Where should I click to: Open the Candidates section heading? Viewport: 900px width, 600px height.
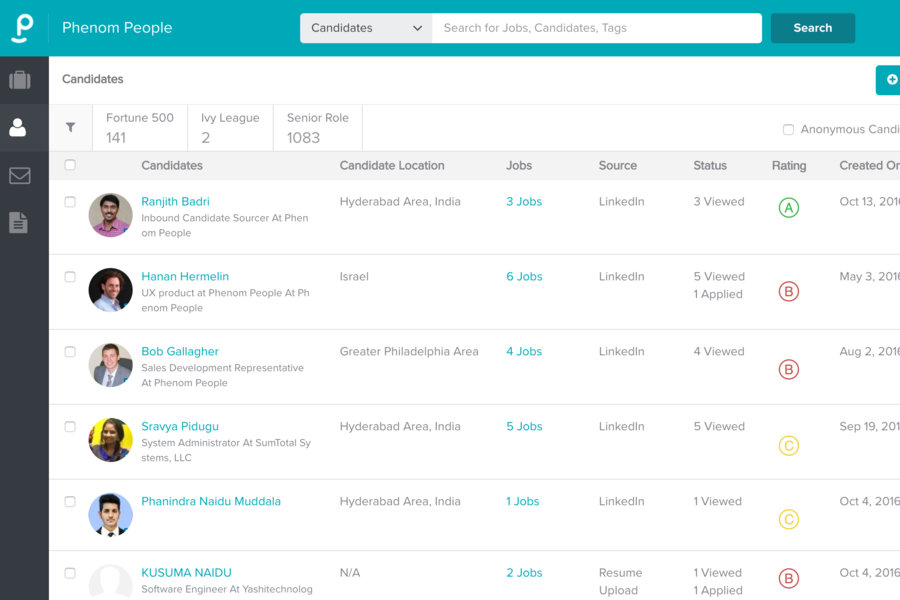tap(92, 79)
